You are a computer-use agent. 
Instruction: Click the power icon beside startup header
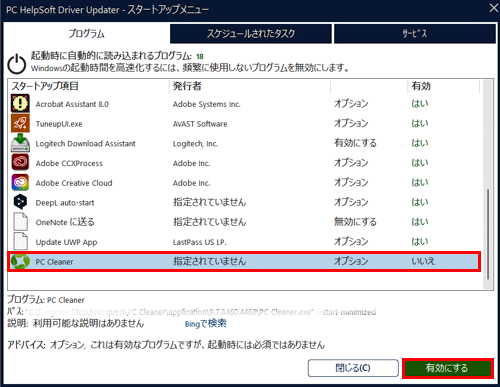pyautogui.click(x=17, y=64)
